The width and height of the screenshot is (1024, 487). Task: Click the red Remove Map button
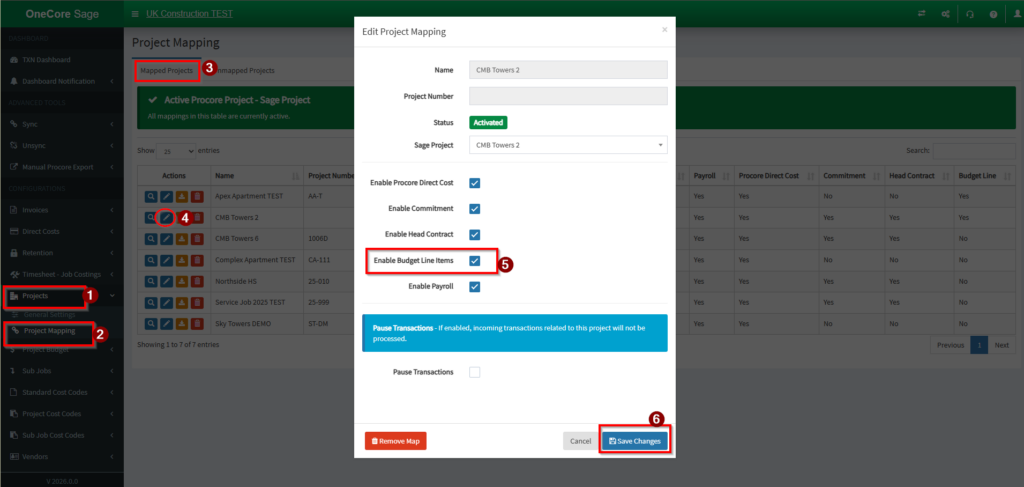[396, 441]
